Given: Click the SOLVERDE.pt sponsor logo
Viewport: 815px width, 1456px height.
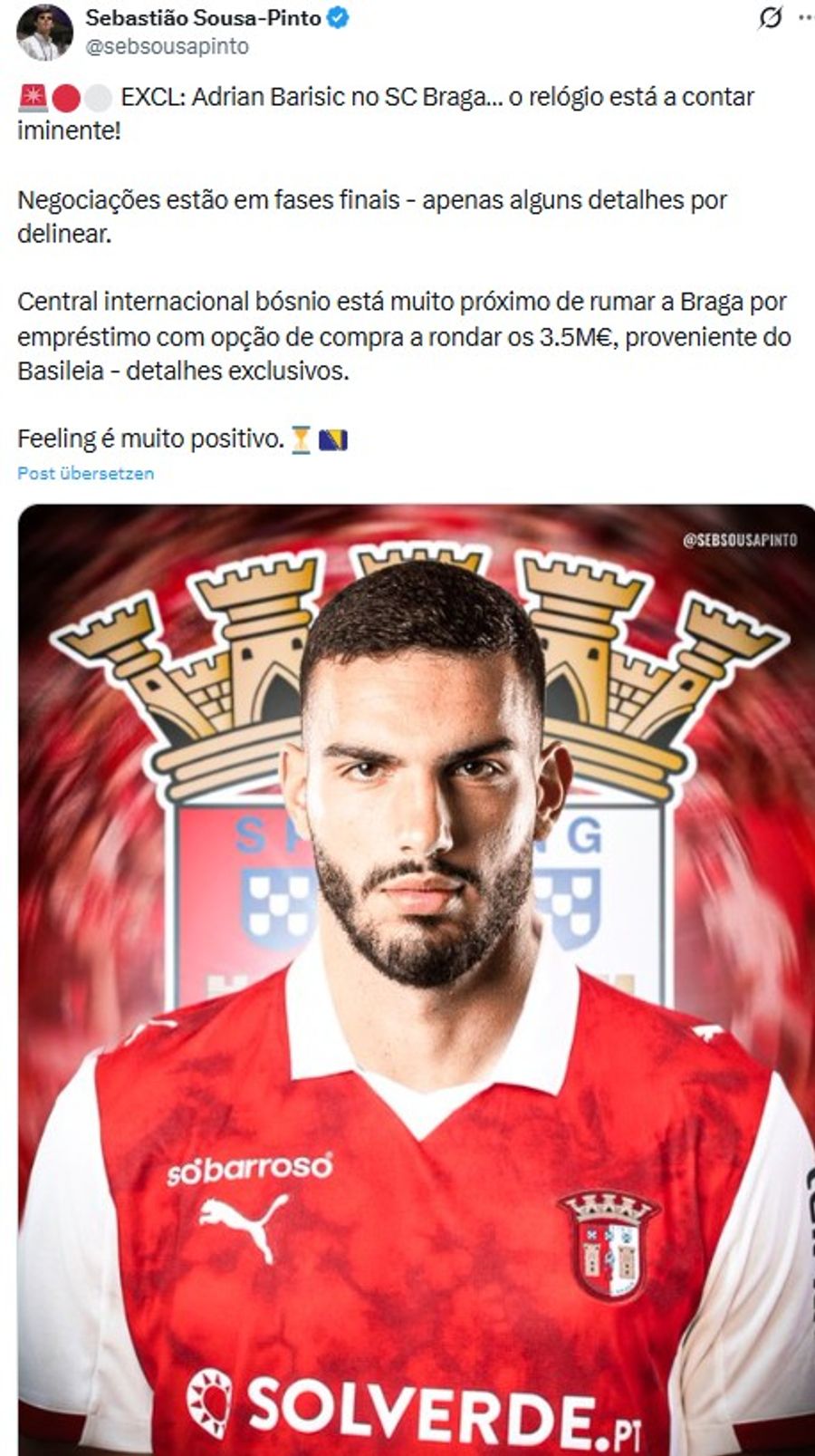Looking at the screenshot, I should [x=414, y=1409].
